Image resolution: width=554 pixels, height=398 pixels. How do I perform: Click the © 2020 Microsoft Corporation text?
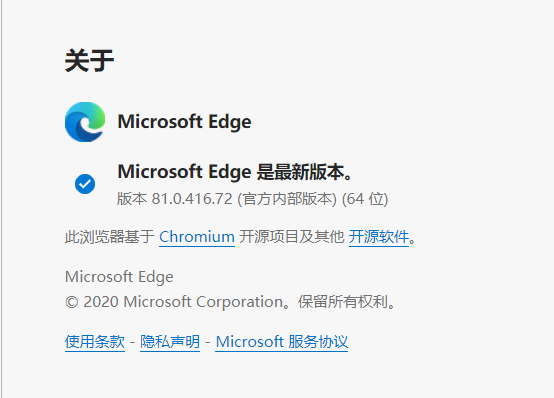[174, 302]
